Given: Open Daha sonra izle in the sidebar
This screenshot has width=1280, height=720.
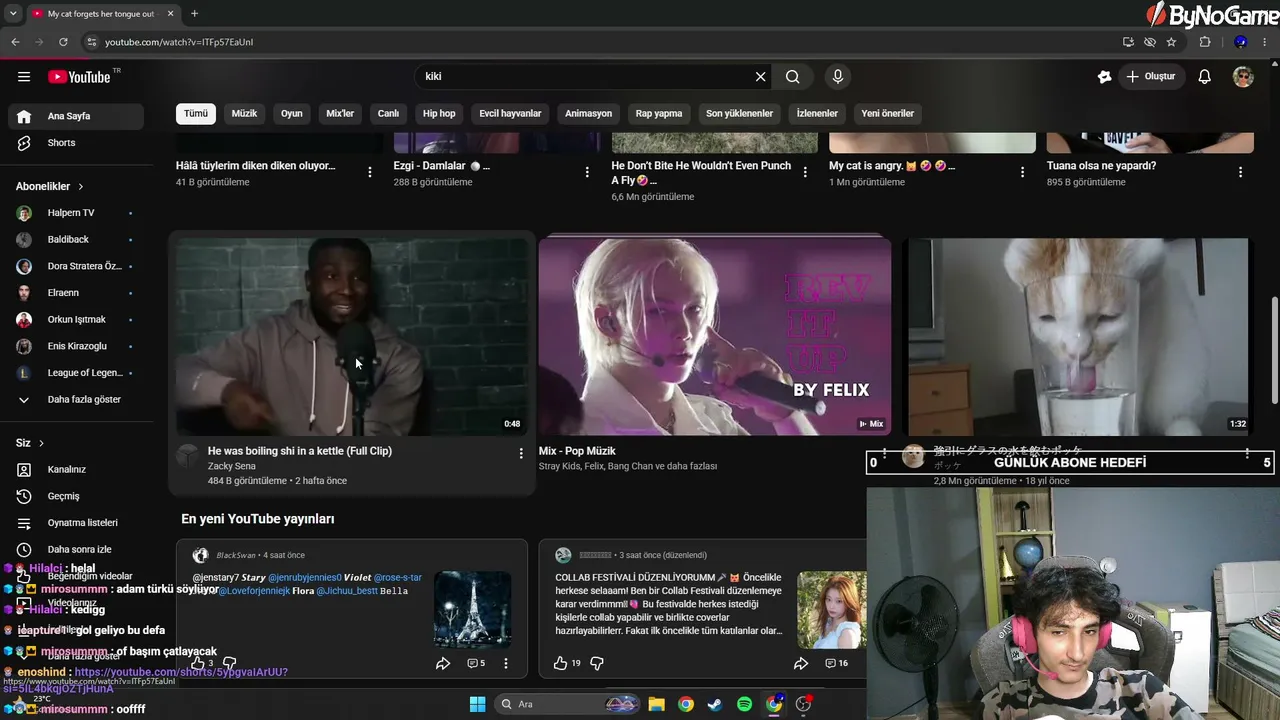Looking at the screenshot, I should pyautogui.click(x=76, y=549).
